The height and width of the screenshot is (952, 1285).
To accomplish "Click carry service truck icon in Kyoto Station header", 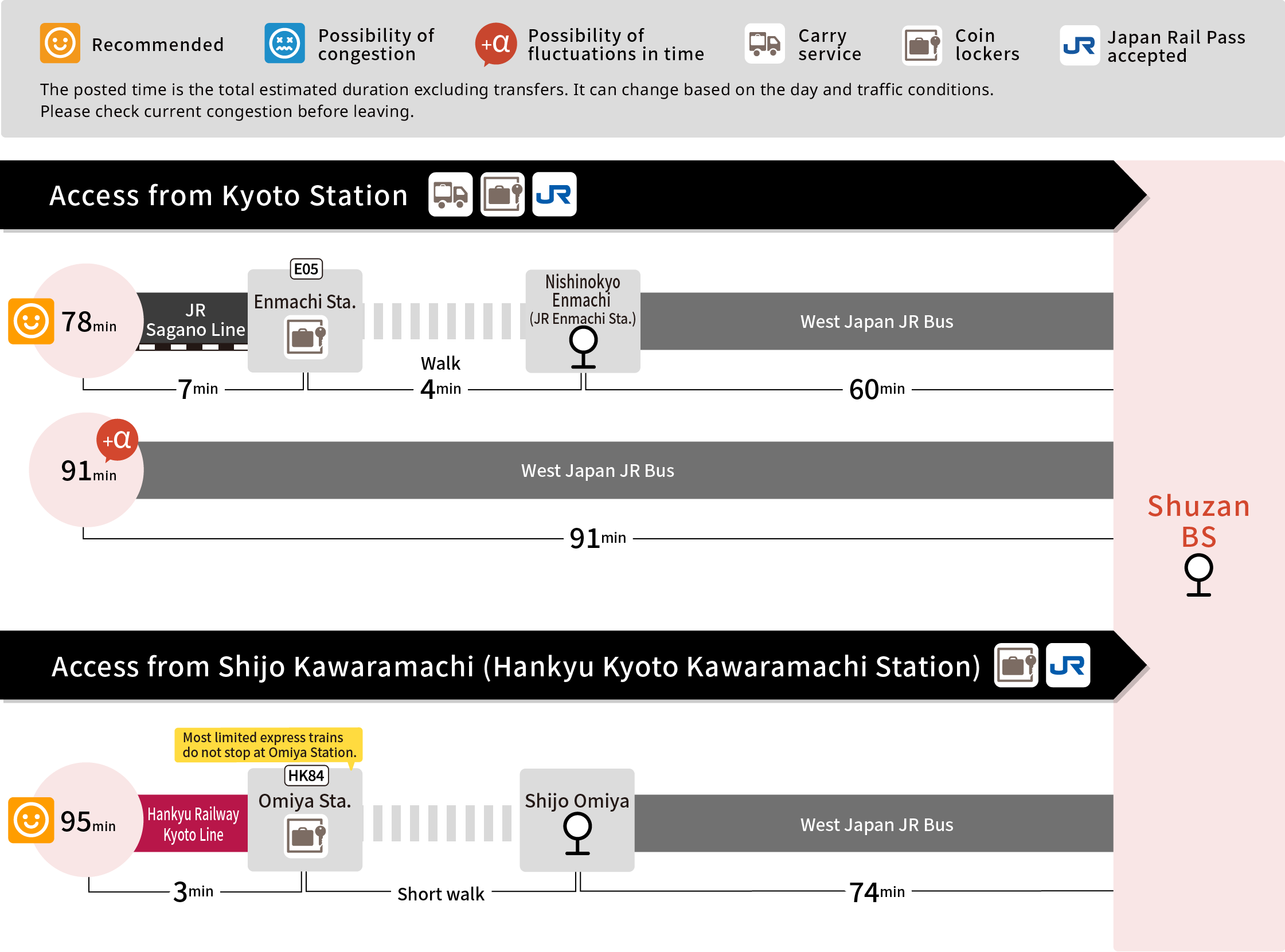I will (x=450, y=194).
